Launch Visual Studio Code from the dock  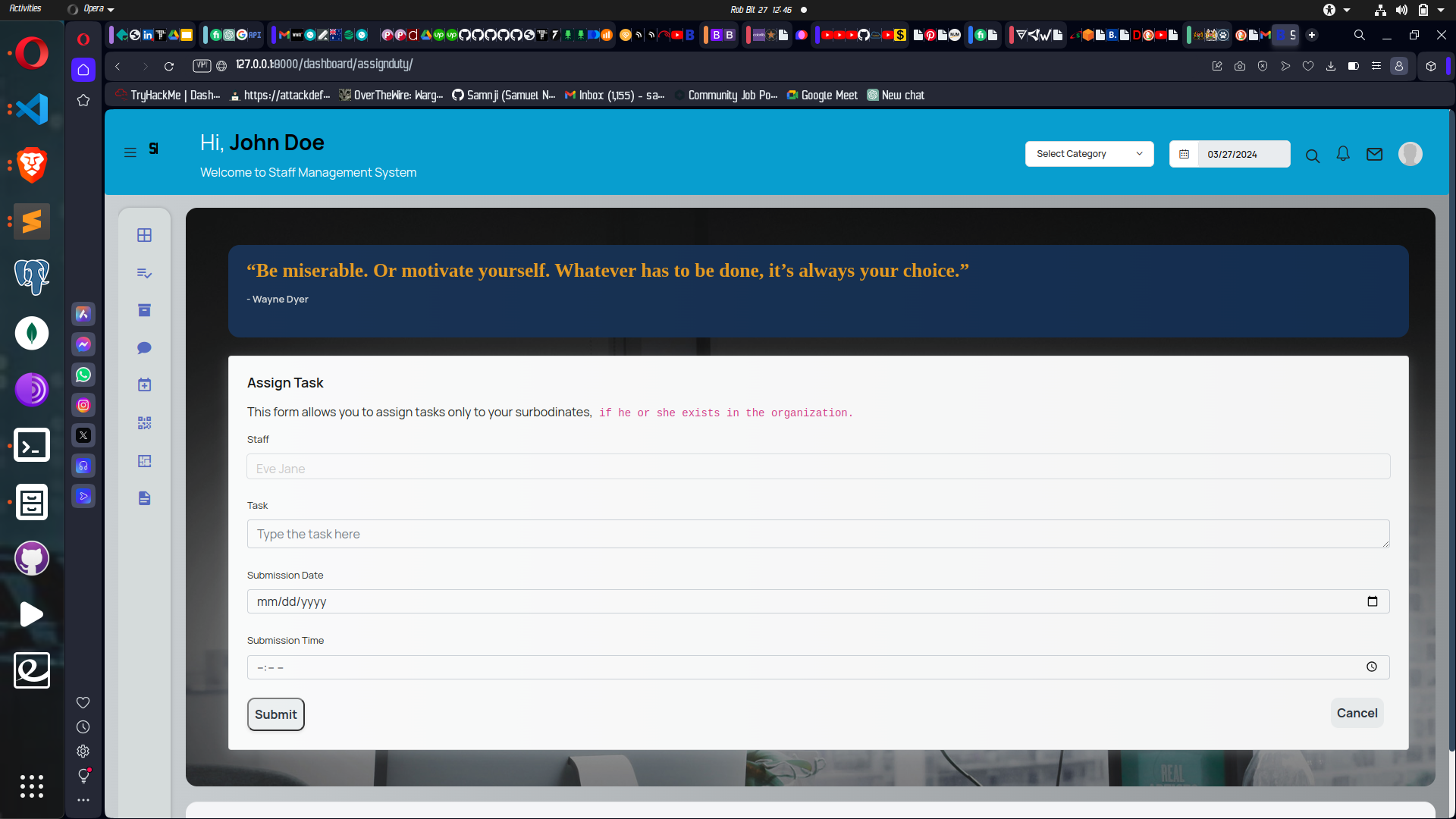pos(32,109)
